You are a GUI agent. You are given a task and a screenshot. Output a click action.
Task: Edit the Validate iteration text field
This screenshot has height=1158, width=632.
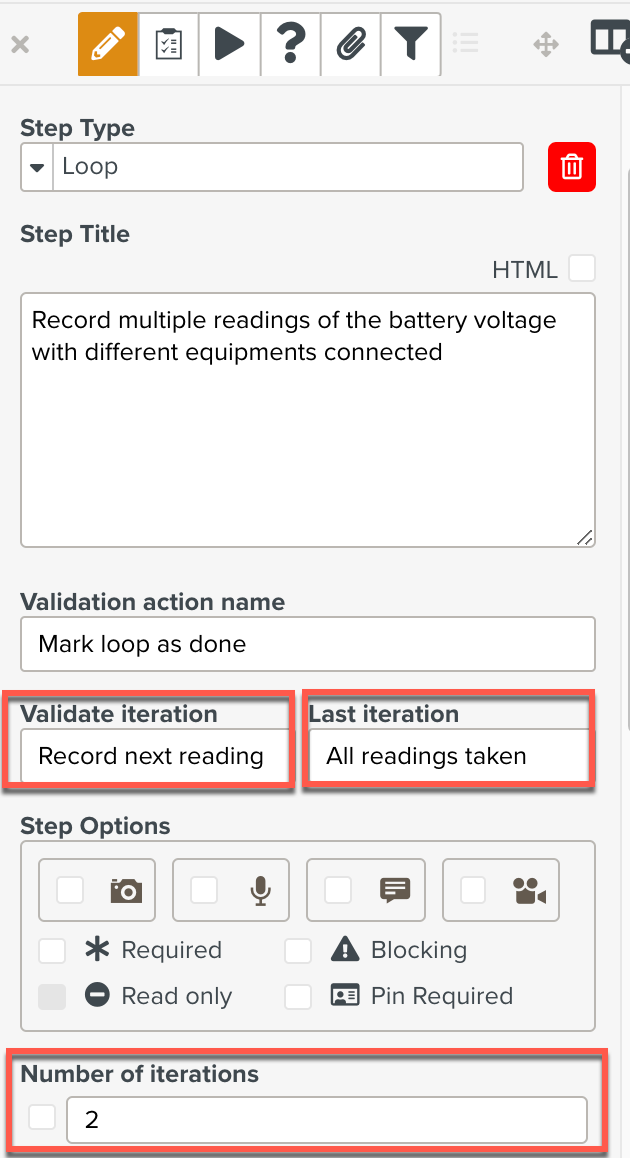pos(150,757)
